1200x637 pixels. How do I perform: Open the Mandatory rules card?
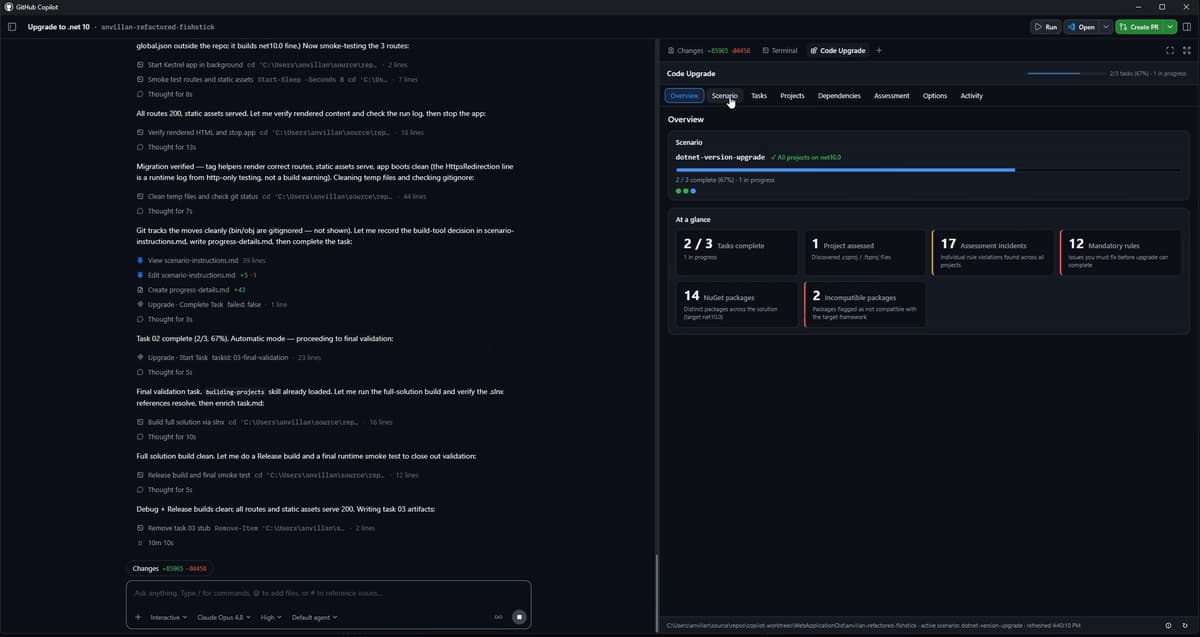coord(1121,252)
